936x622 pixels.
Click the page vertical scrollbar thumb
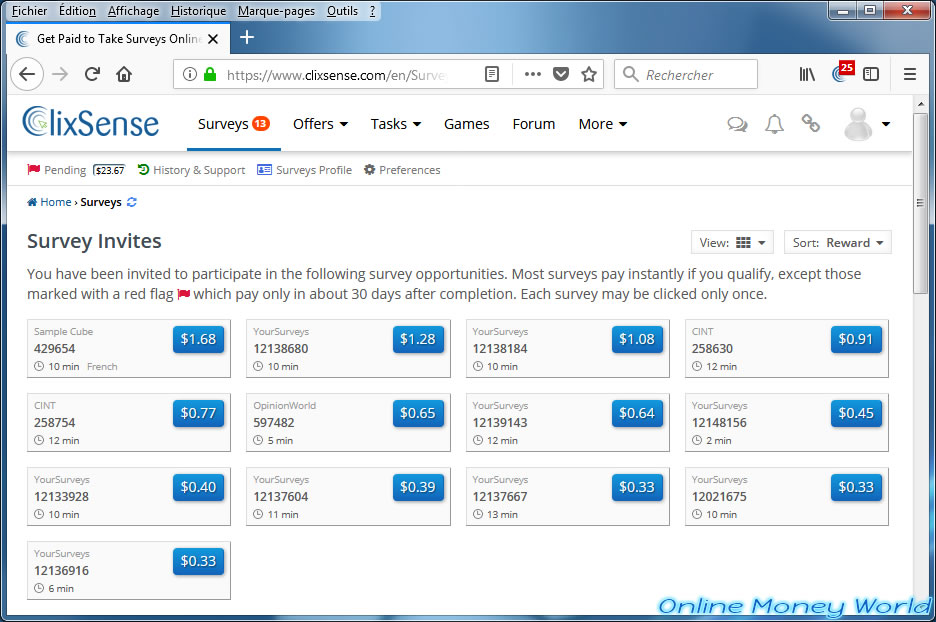(920, 203)
